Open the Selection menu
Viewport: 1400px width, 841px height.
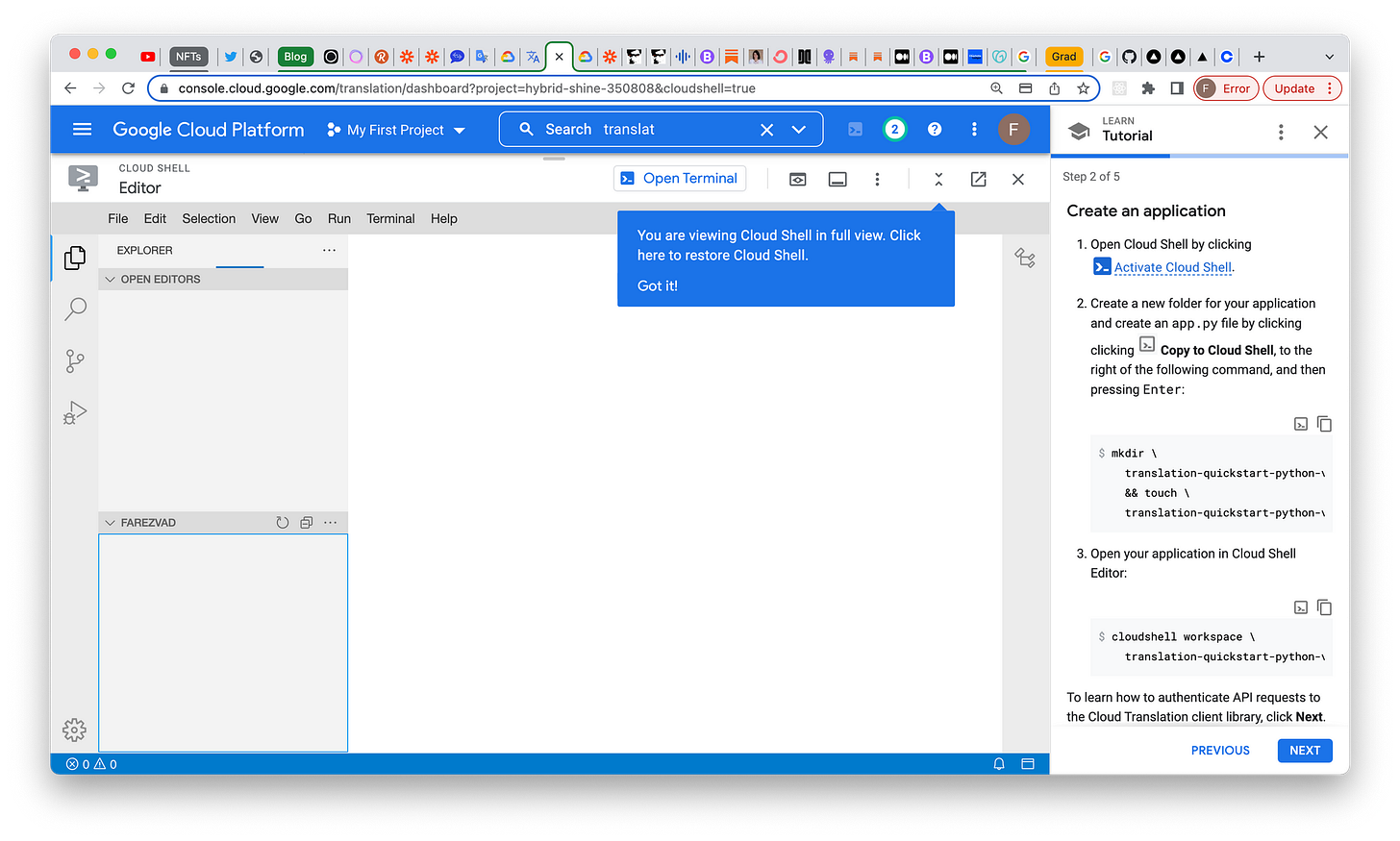click(209, 219)
